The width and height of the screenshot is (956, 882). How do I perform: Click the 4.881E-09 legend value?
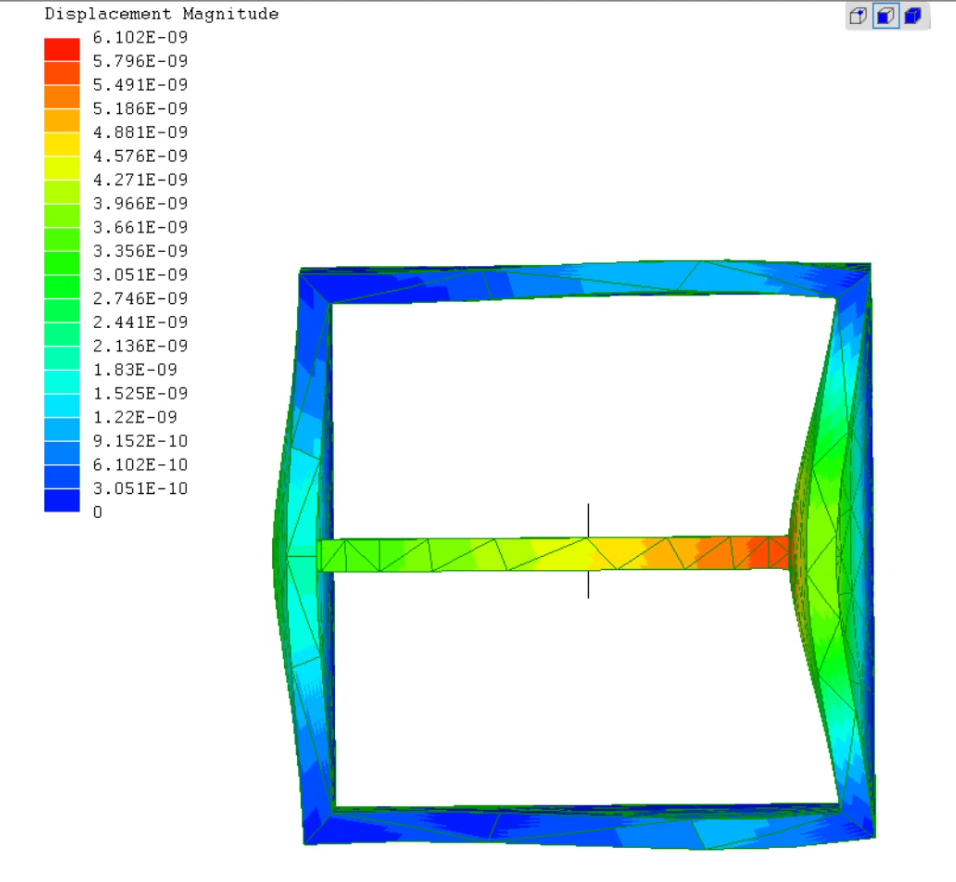[x=140, y=133]
